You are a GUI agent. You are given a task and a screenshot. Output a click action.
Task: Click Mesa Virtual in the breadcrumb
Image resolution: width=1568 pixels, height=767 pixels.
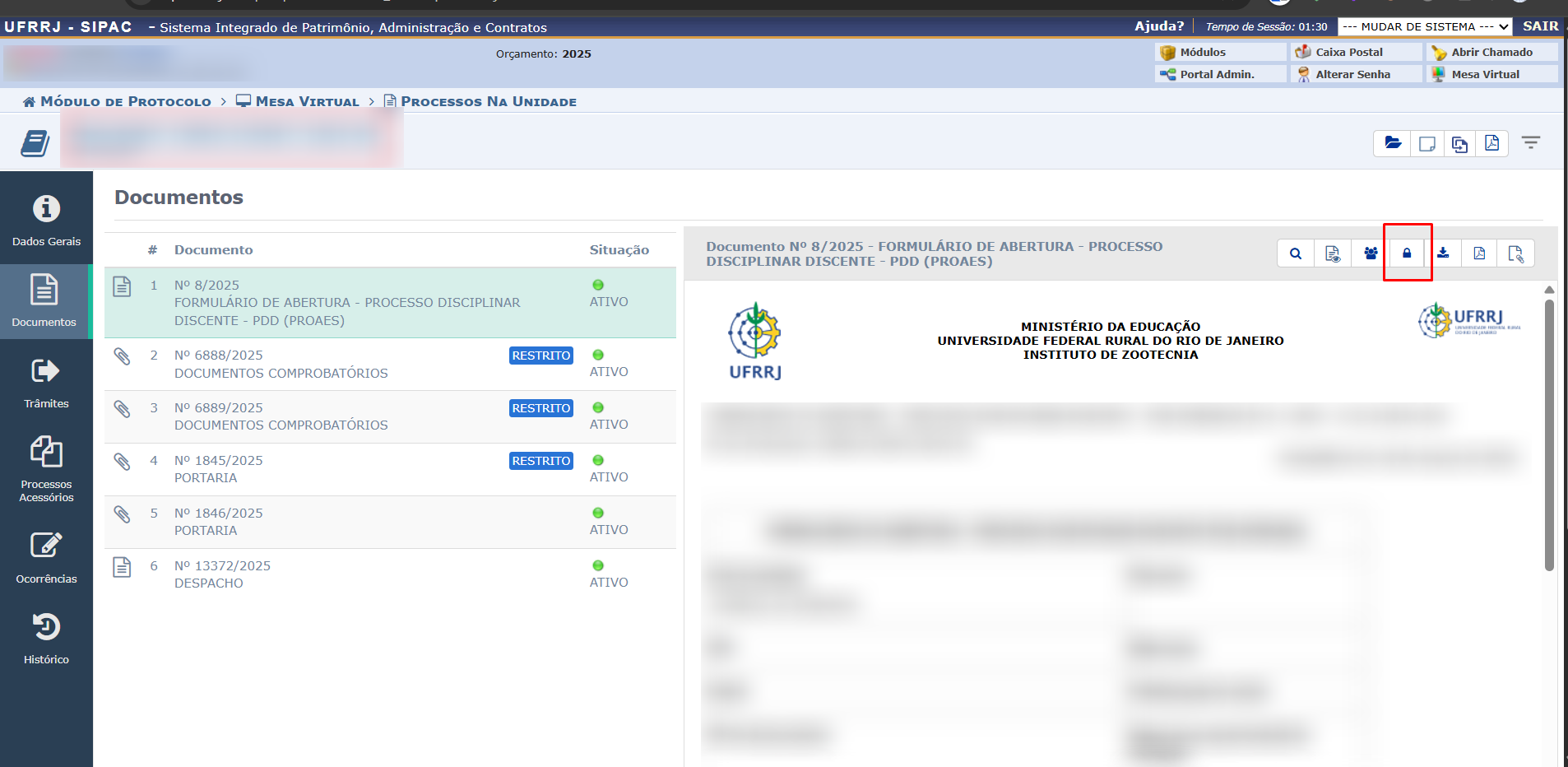307,101
